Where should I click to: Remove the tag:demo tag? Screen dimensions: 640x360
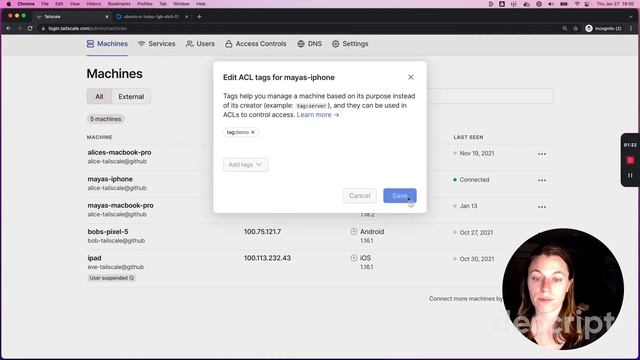(253, 132)
